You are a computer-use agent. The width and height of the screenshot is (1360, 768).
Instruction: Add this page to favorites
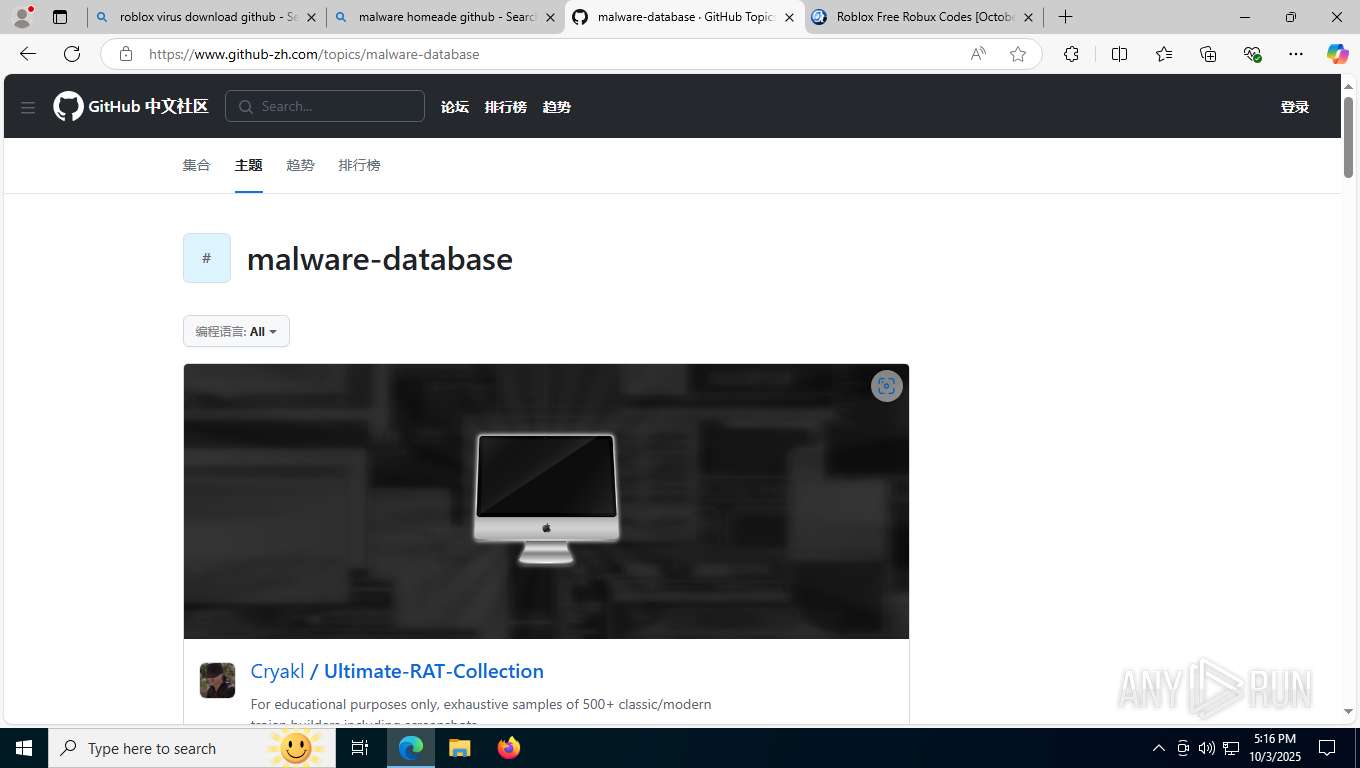pos(1018,54)
